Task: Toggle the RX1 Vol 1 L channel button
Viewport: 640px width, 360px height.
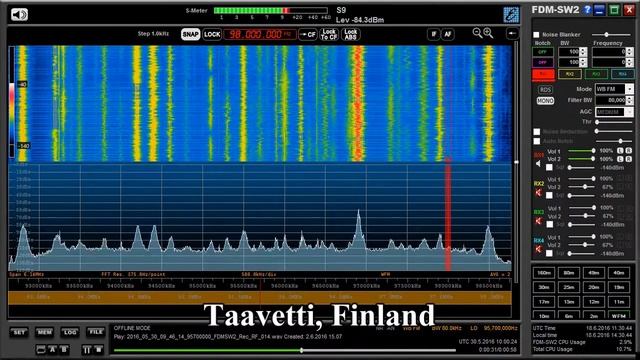Action: coord(620,151)
